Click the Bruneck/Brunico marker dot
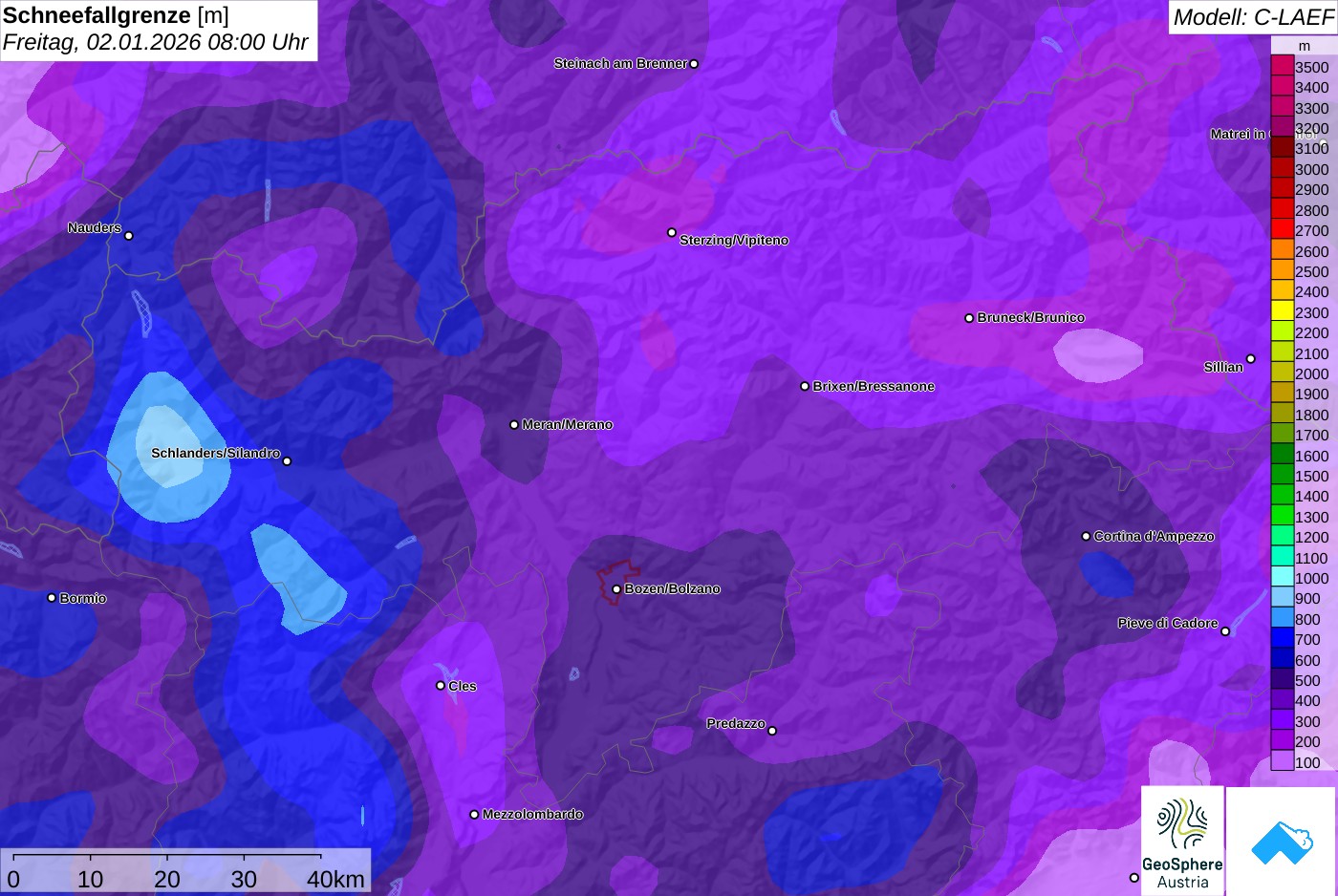This screenshot has height=896, width=1338. (969, 318)
